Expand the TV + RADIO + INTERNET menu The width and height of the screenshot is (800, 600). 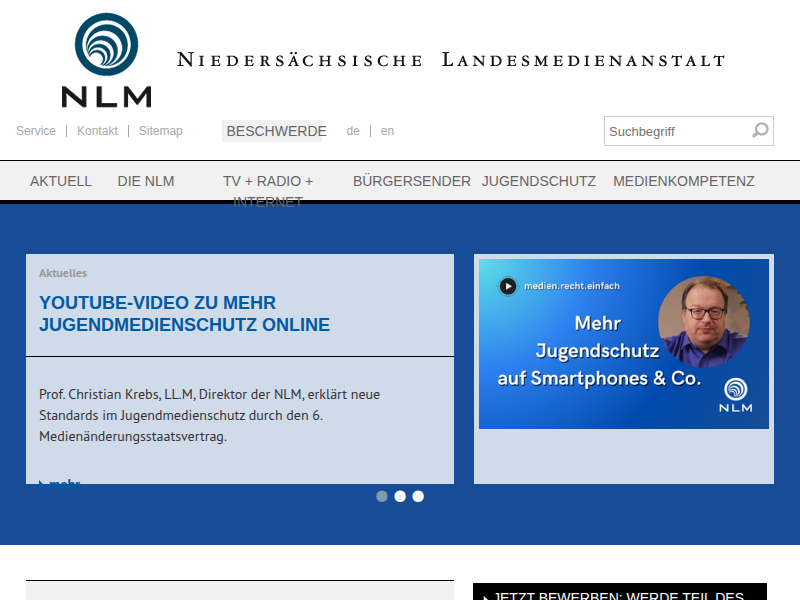(268, 182)
